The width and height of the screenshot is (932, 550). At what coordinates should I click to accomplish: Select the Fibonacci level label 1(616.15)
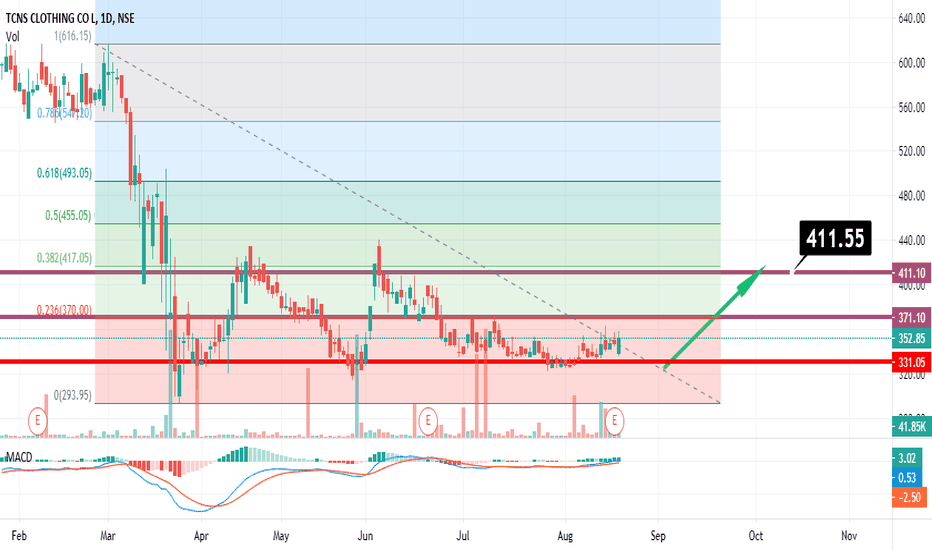73,36
